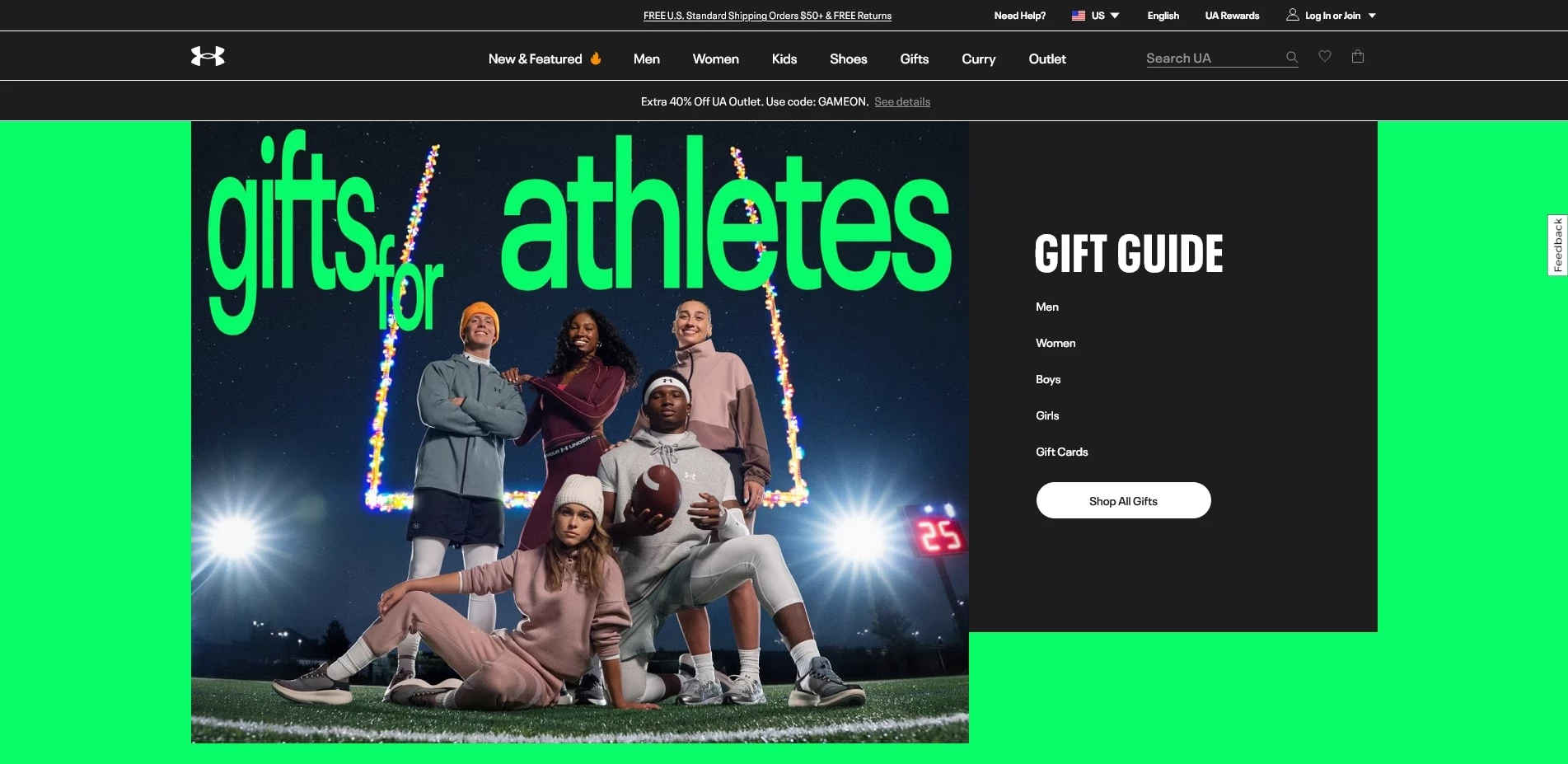Click the account person icon
Viewport: 1568px width, 764px height.
click(x=1293, y=15)
